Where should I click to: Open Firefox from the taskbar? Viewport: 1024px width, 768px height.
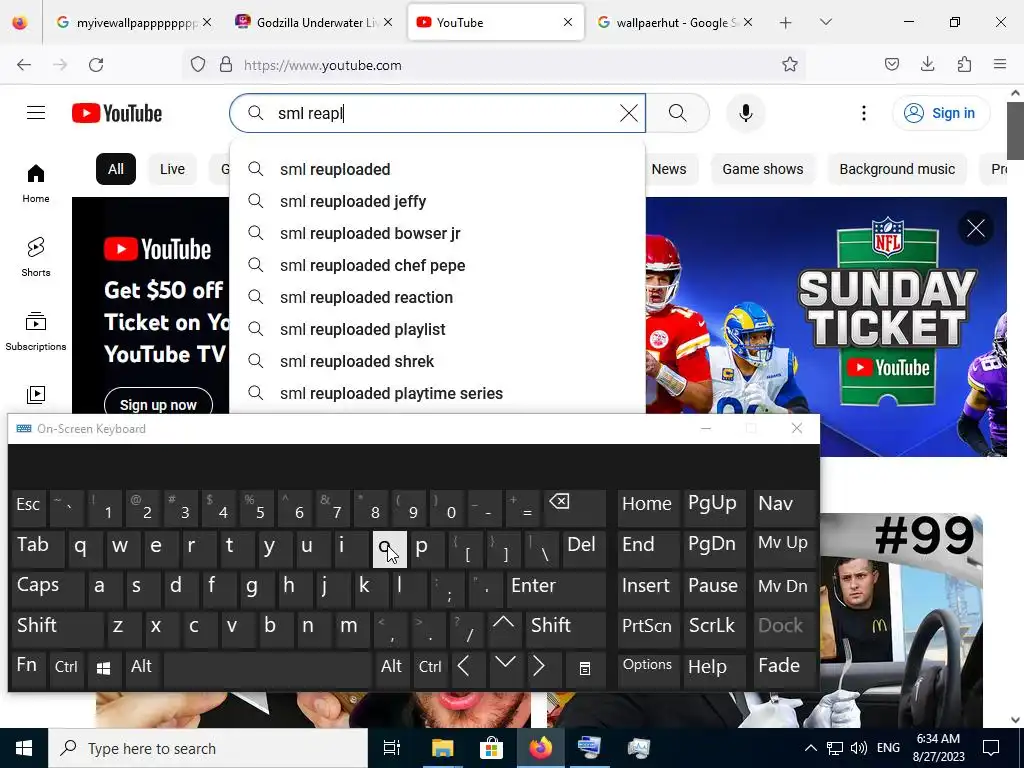click(541, 748)
